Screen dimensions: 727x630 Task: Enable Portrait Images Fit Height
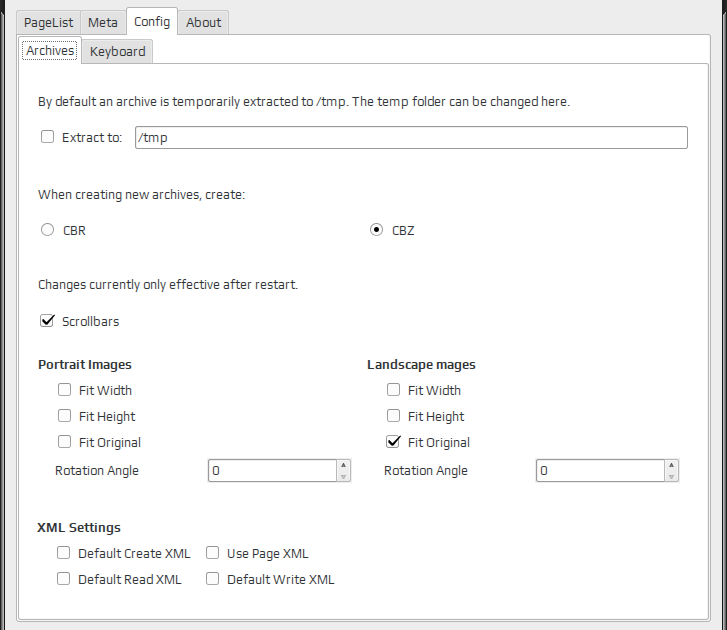pyautogui.click(x=64, y=416)
